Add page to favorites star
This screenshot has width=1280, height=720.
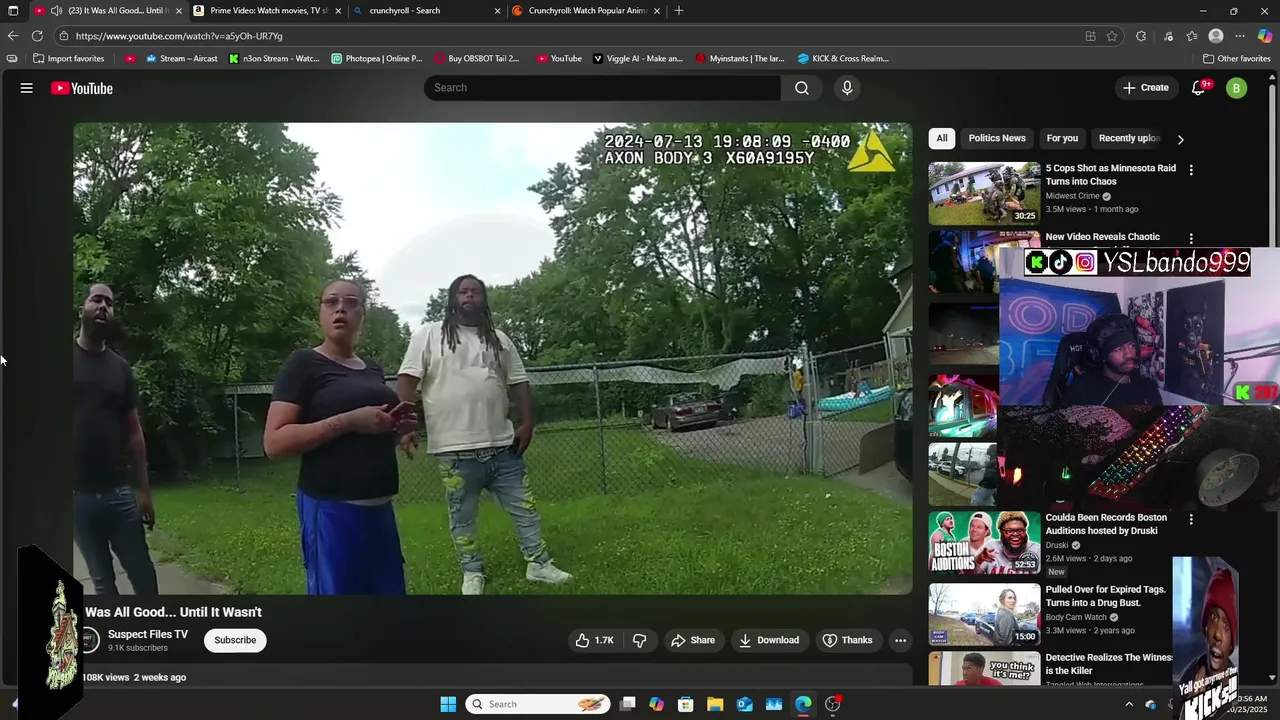[x=1112, y=36]
